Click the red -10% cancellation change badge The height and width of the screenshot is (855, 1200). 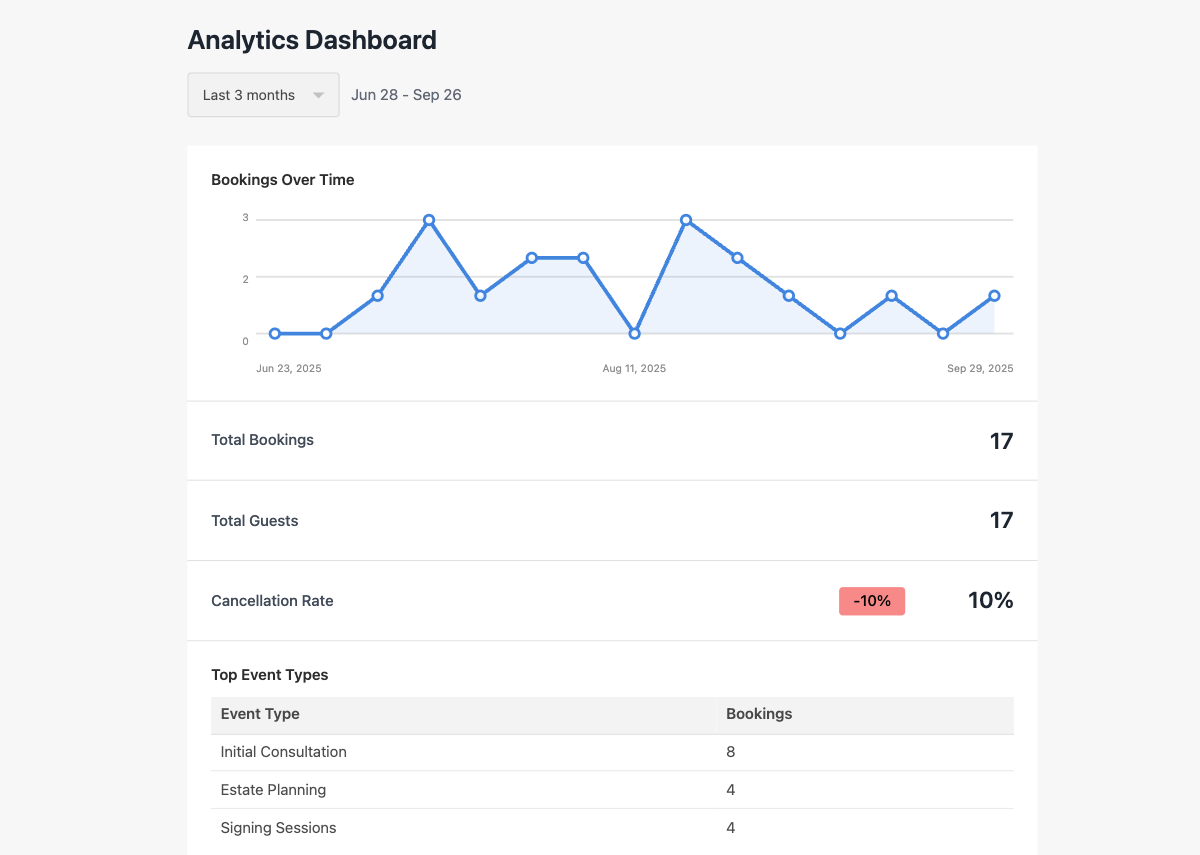[871, 601]
